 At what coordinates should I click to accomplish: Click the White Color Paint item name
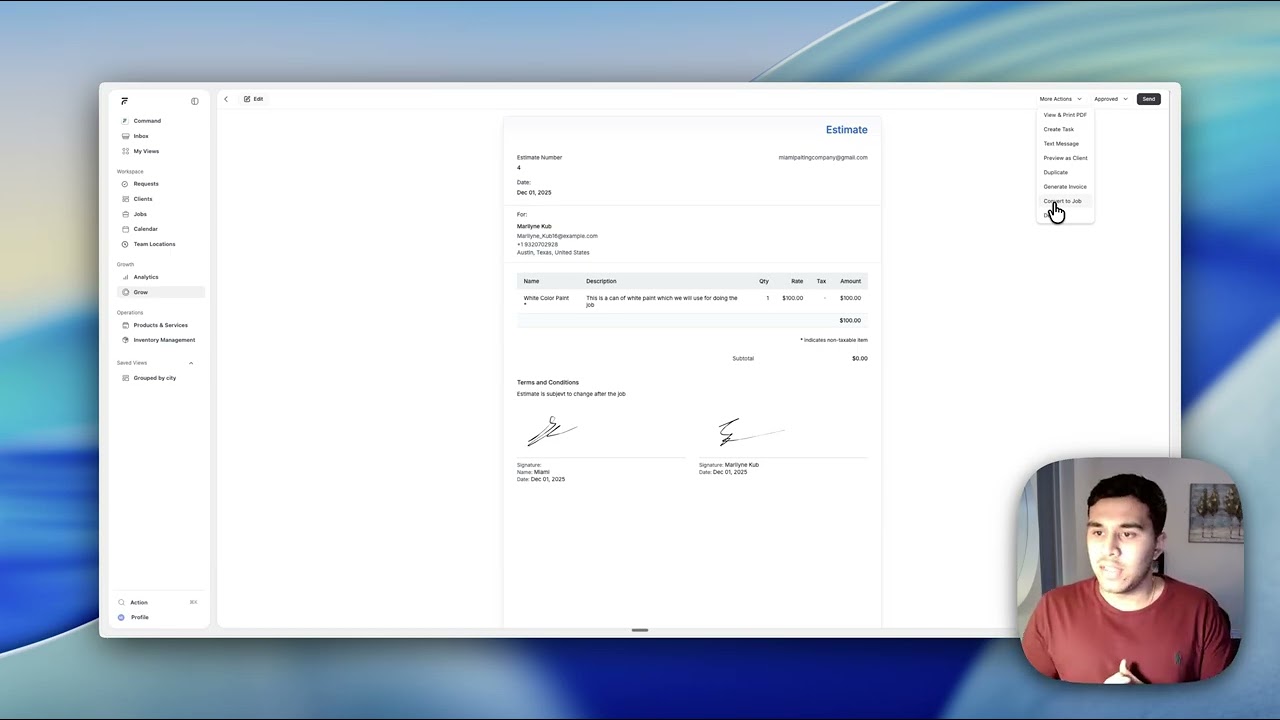tap(546, 298)
